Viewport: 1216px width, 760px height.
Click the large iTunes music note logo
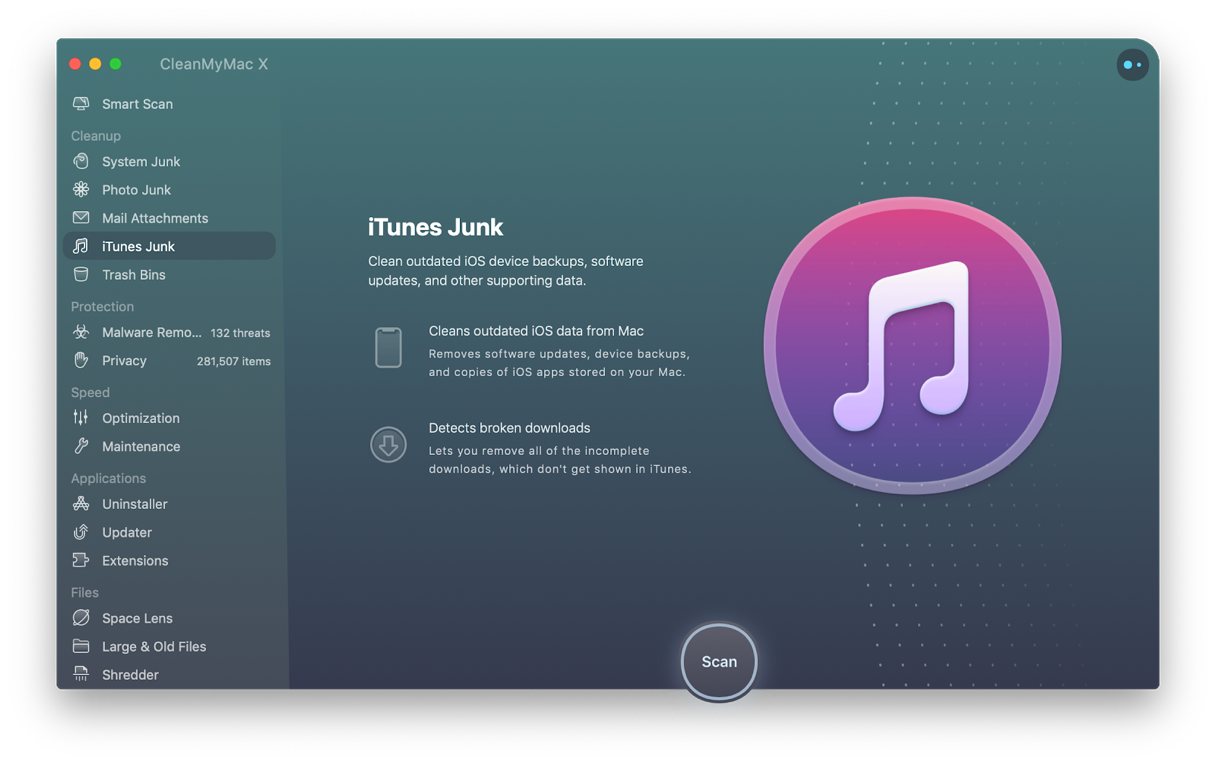pyautogui.click(x=912, y=346)
